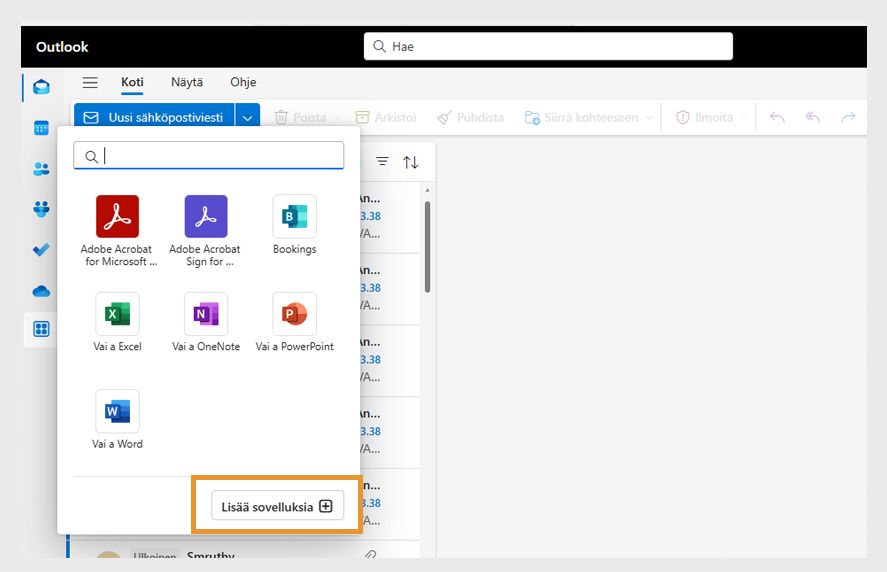
Task: Open the People contacts icon
Action: pyautogui.click(x=41, y=169)
